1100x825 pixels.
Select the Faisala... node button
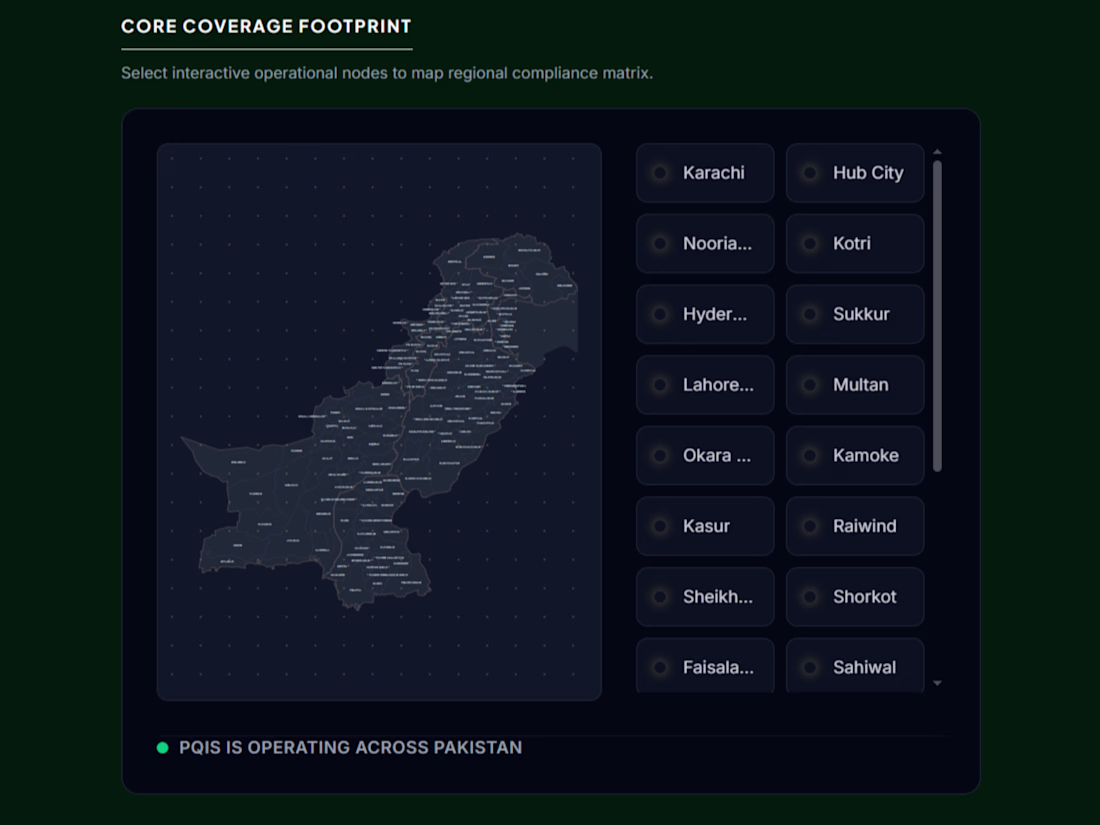coord(705,666)
